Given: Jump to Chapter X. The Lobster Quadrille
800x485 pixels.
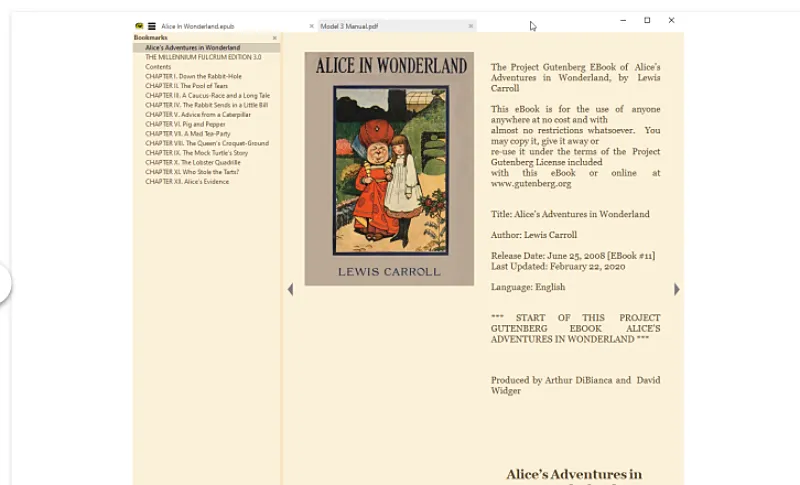Looking at the screenshot, I should click(193, 162).
